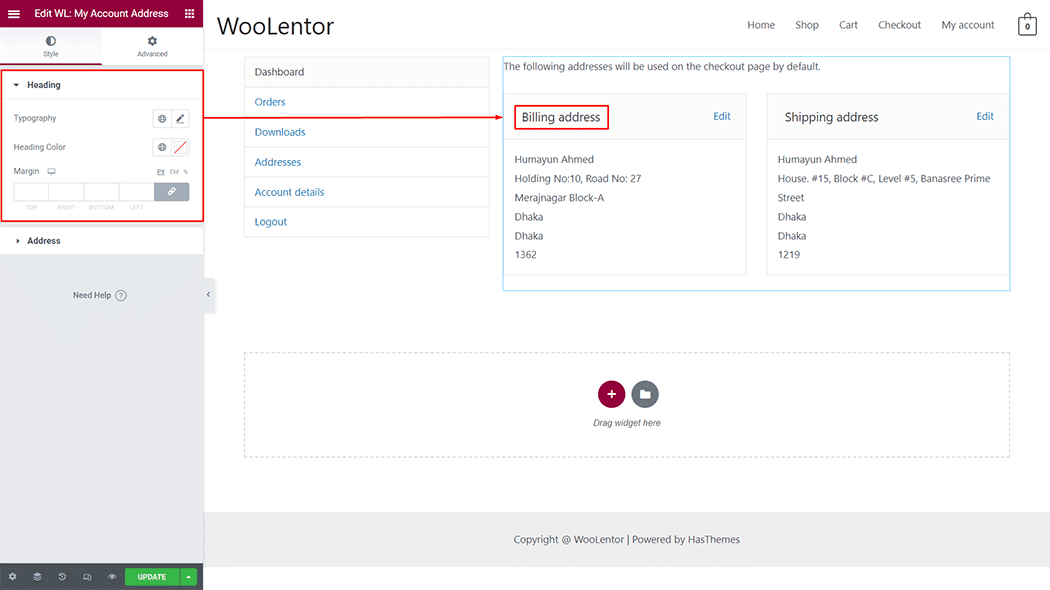Pick the Heading Color swatch
The width and height of the screenshot is (1050, 590).
180,148
